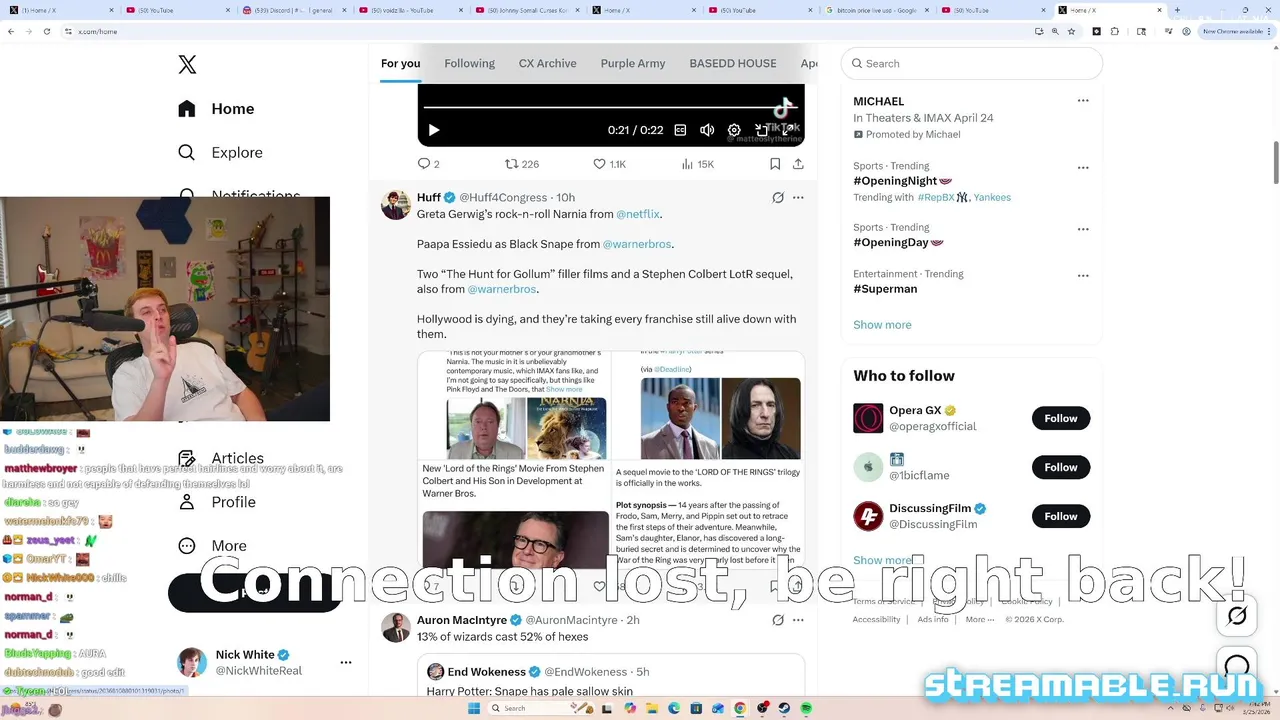The image size is (1280, 720).
Task: Open more options on Huff's post
Action: 798,197
